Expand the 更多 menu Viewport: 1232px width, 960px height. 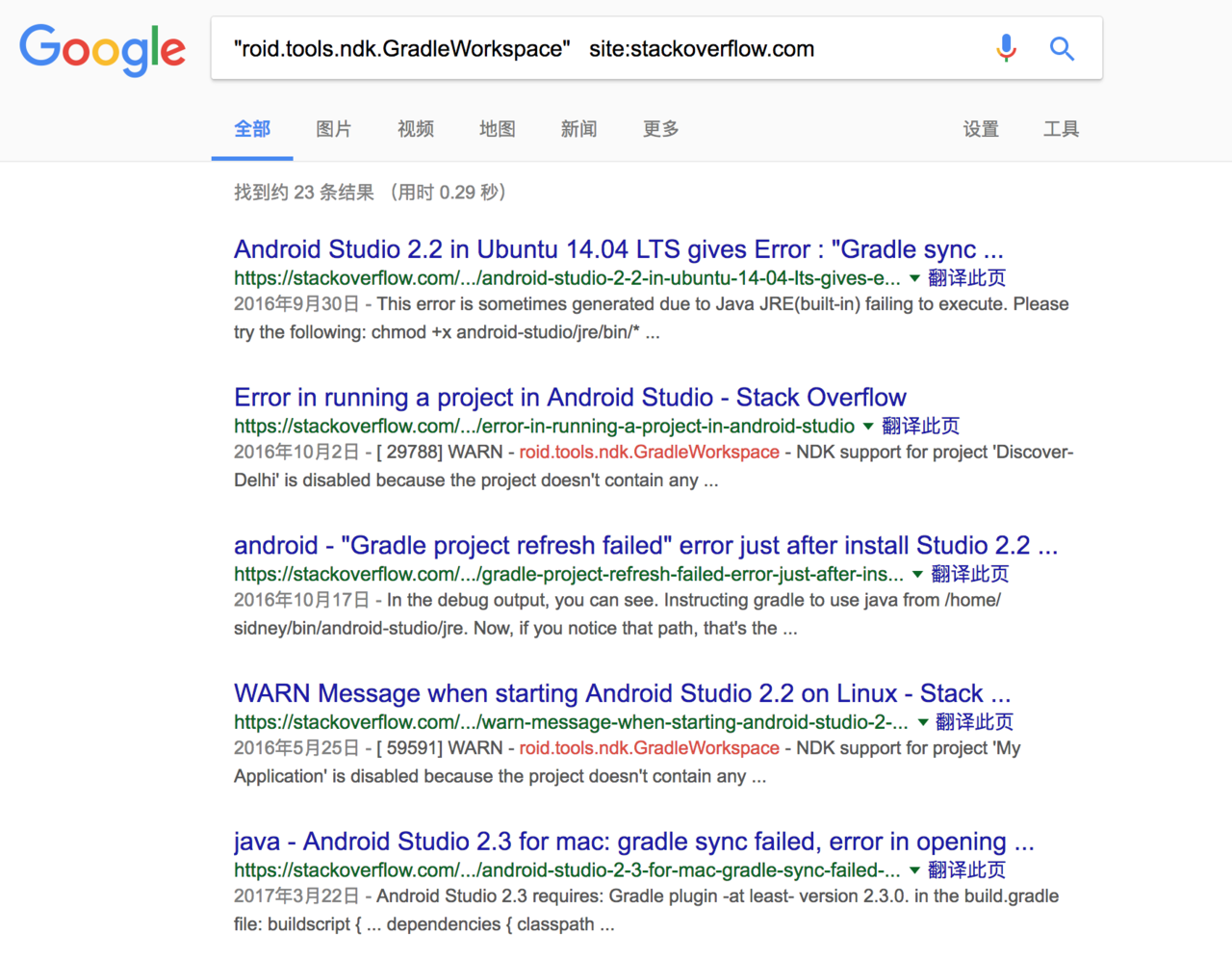(661, 129)
